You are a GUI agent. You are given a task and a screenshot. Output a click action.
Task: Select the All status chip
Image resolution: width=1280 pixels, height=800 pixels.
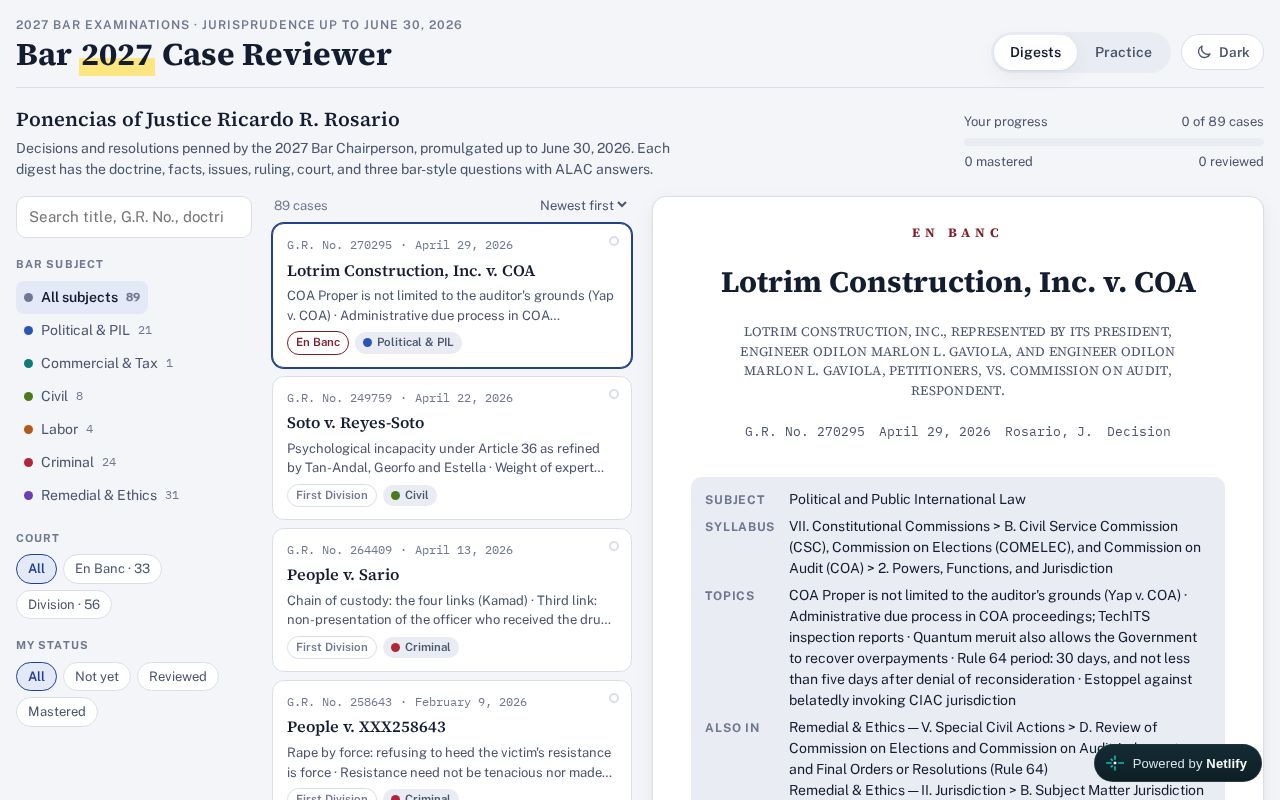[36, 677]
